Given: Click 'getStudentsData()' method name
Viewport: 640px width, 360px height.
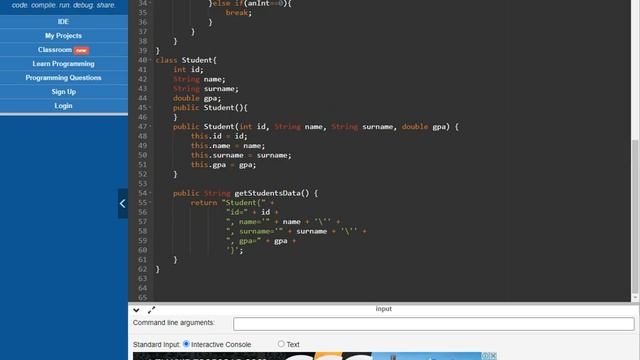Looking at the screenshot, I should [271, 193].
